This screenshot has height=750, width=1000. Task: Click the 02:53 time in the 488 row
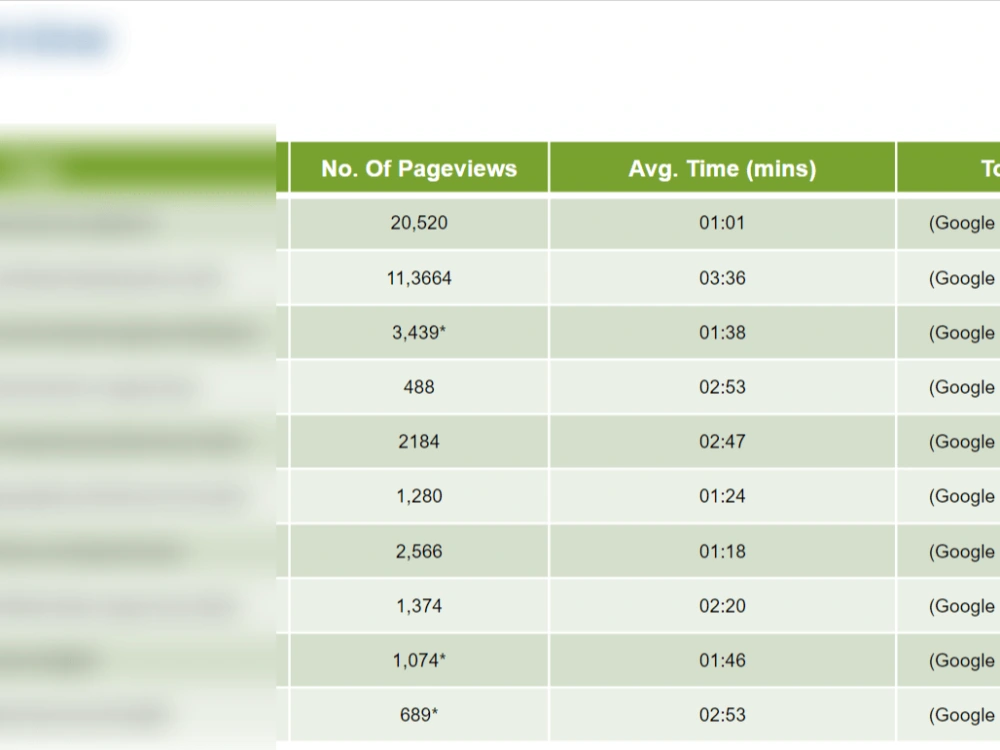tap(722, 387)
